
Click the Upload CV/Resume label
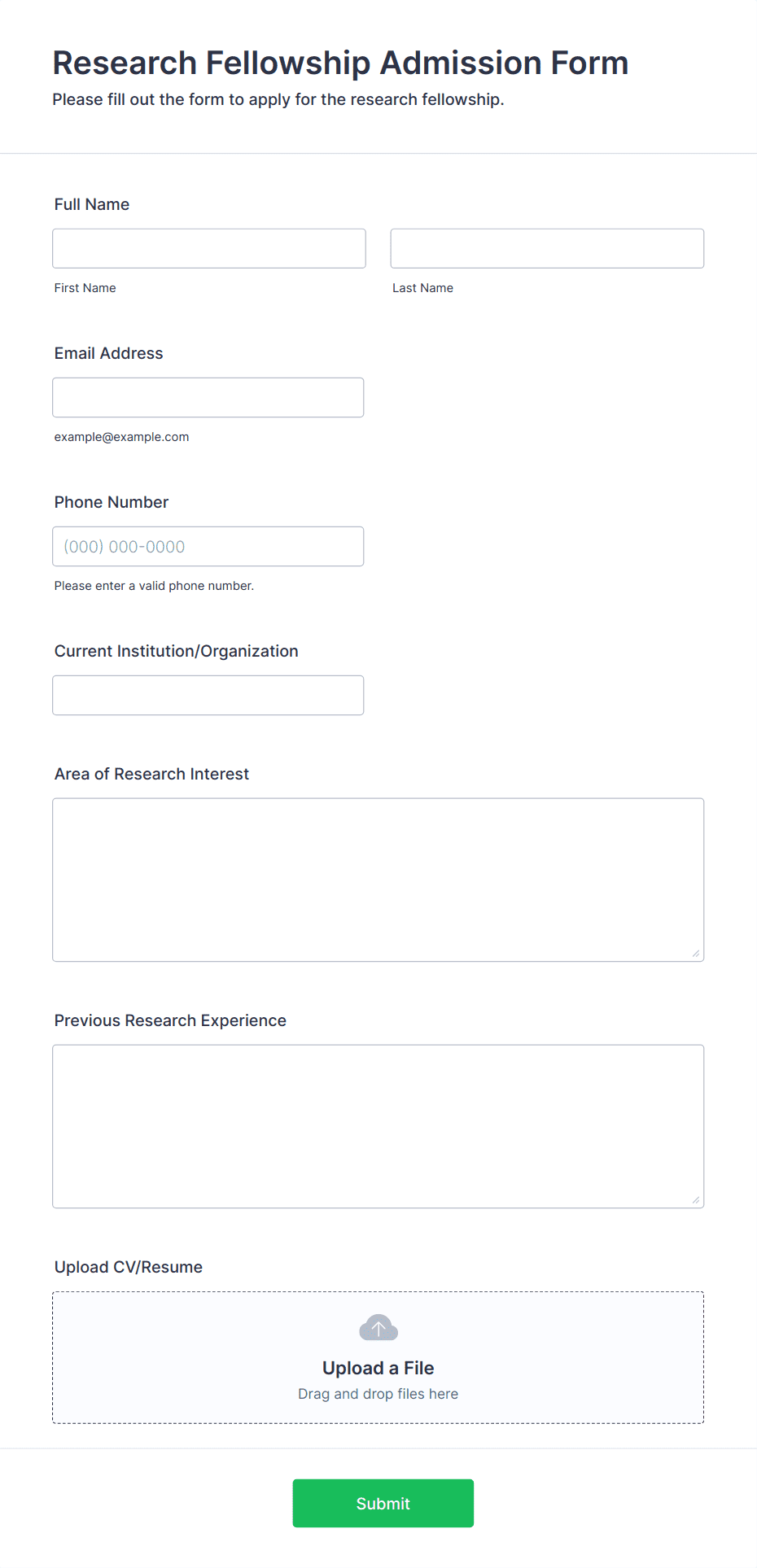click(x=129, y=1267)
